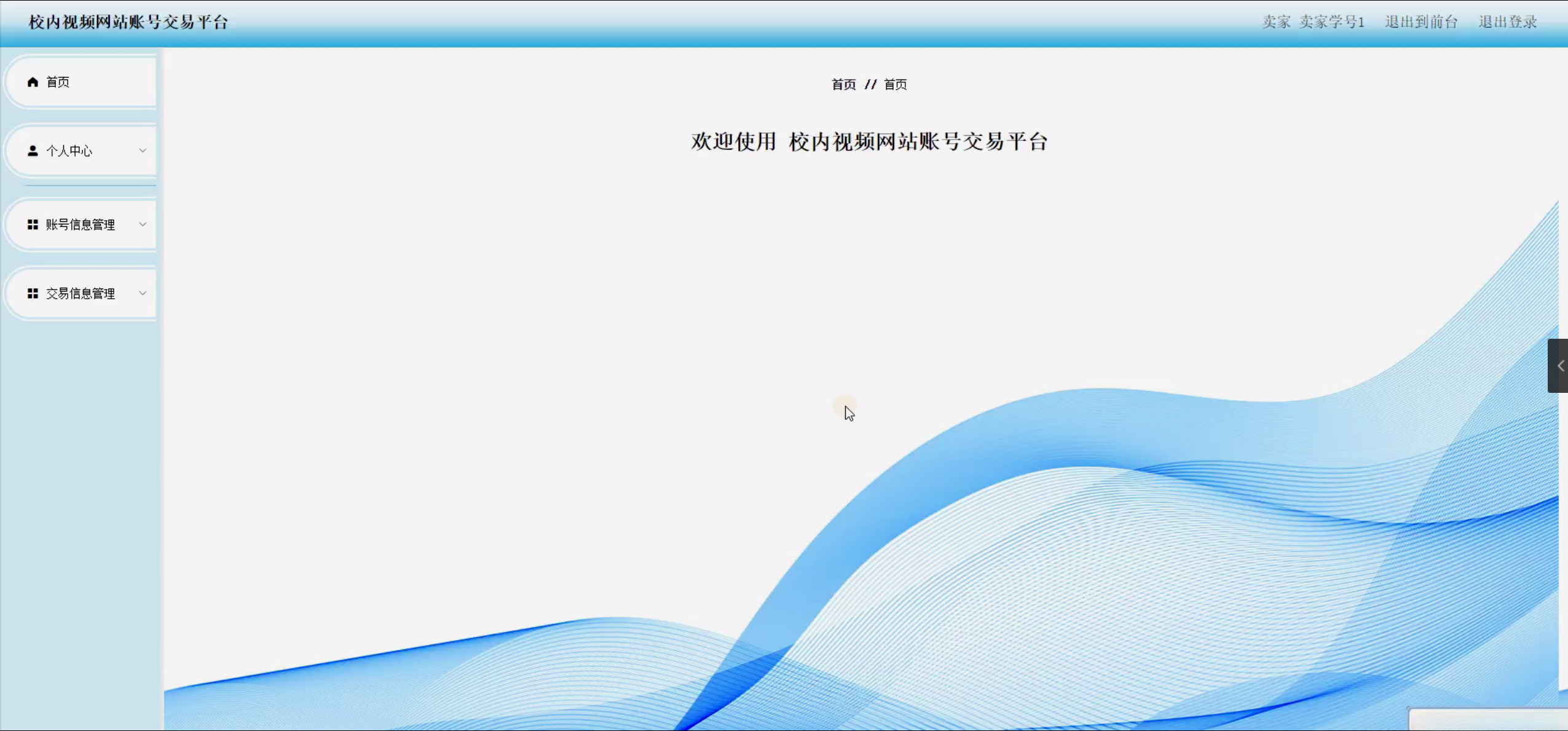Click the 校内视频网站账号交易平台 header title
Screen dimensions: 1568x731
point(128,22)
